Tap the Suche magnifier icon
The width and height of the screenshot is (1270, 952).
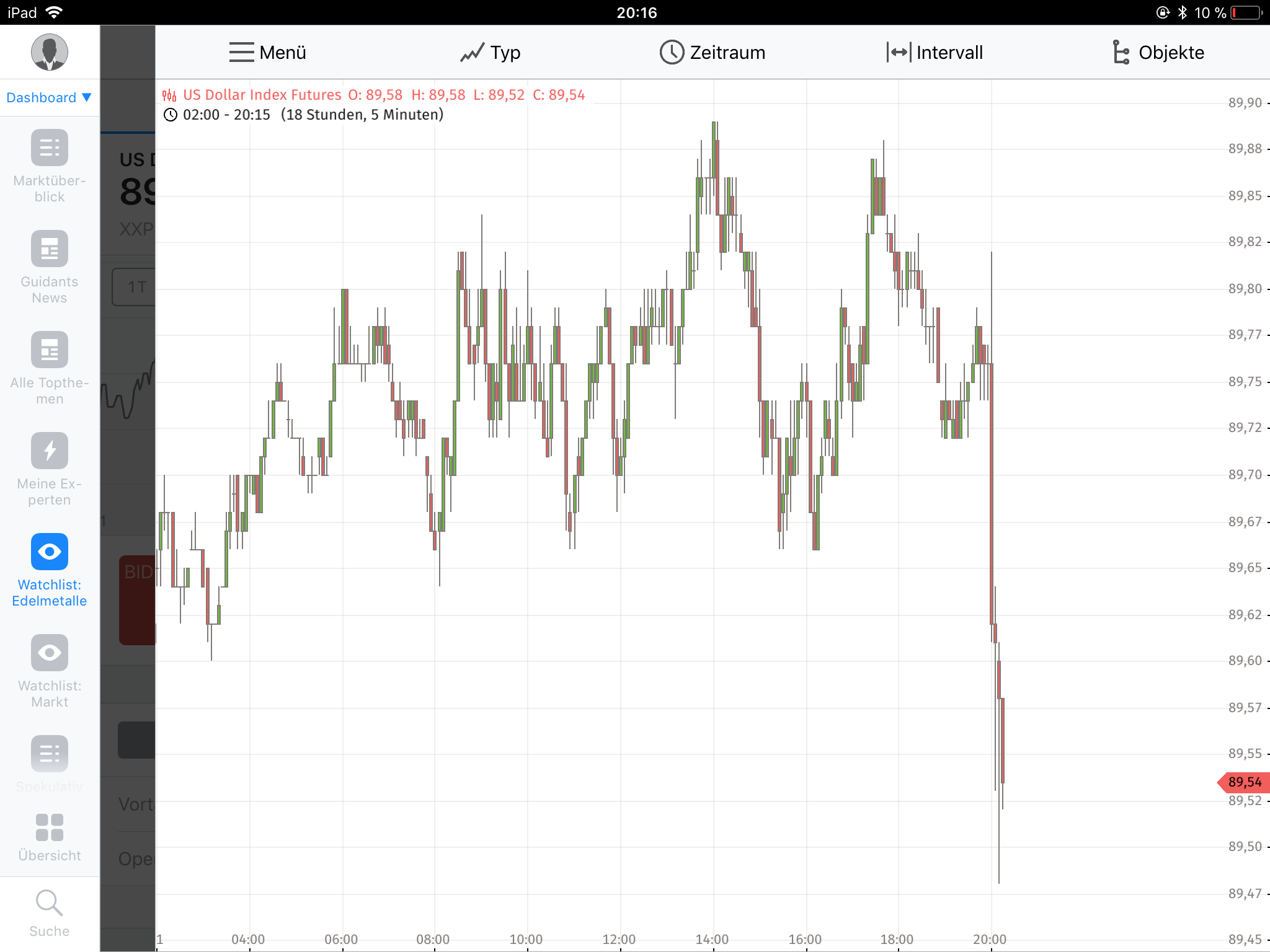point(50,904)
